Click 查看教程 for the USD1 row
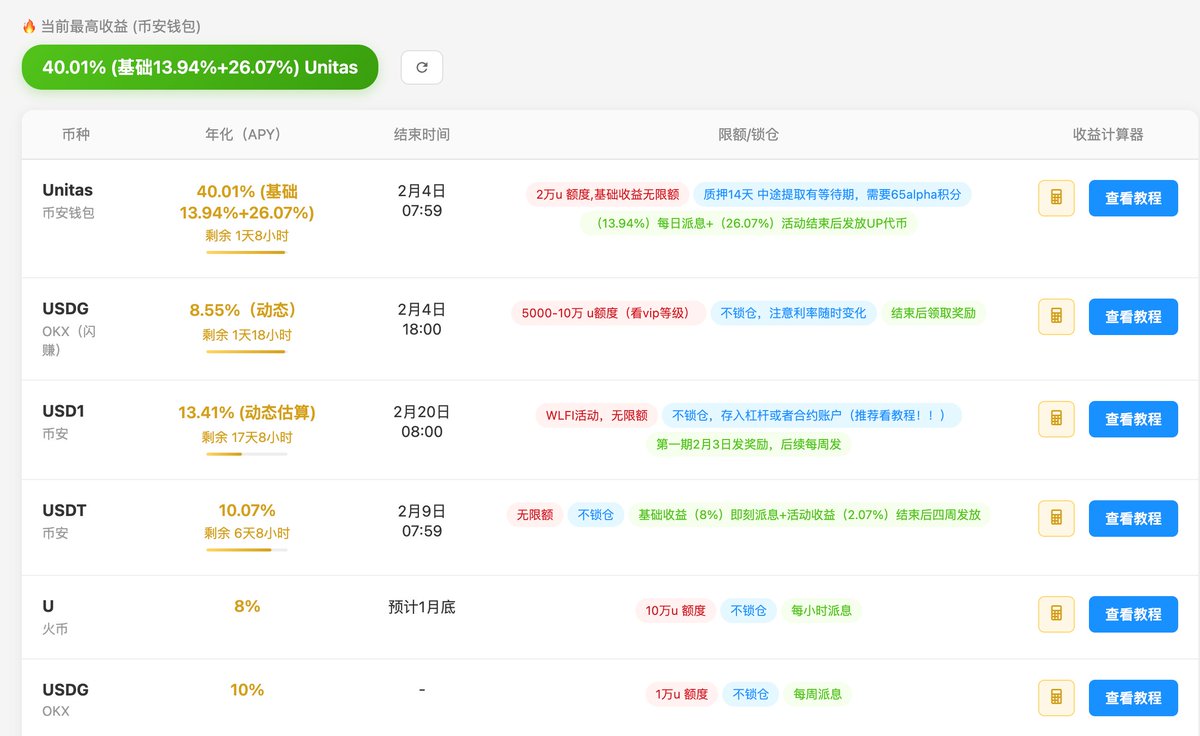Screen dimensions: 1200x736 pos(1133,419)
